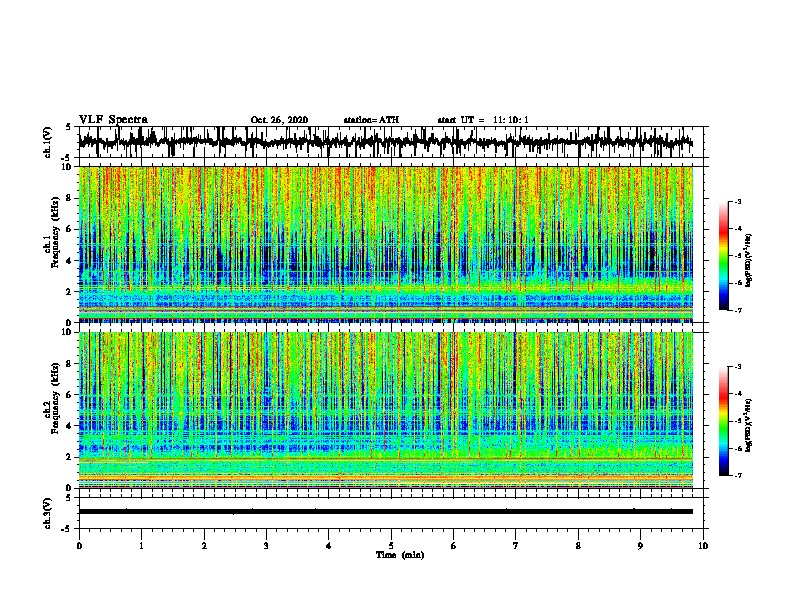The height and width of the screenshot is (612, 792).
Task: Click the ch.3 flat black trace
Action: click(386, 512)
